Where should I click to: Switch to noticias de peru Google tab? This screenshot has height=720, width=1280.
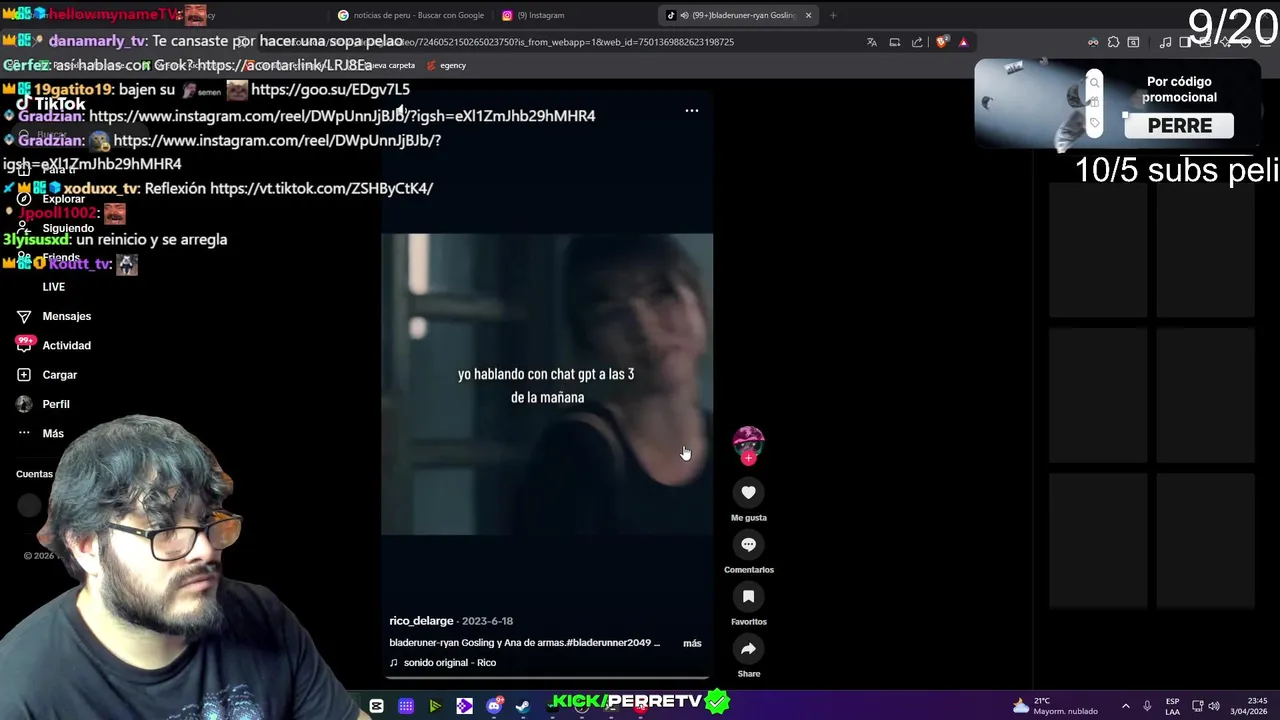(x=410, y=15)
